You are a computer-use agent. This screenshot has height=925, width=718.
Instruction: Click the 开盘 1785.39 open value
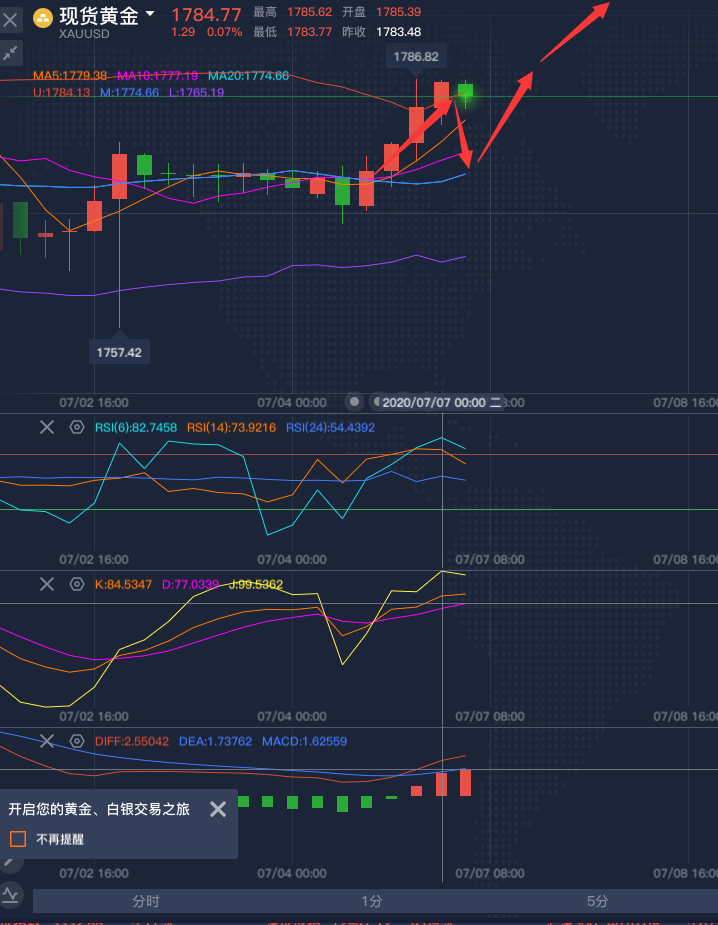coord(398,12)
